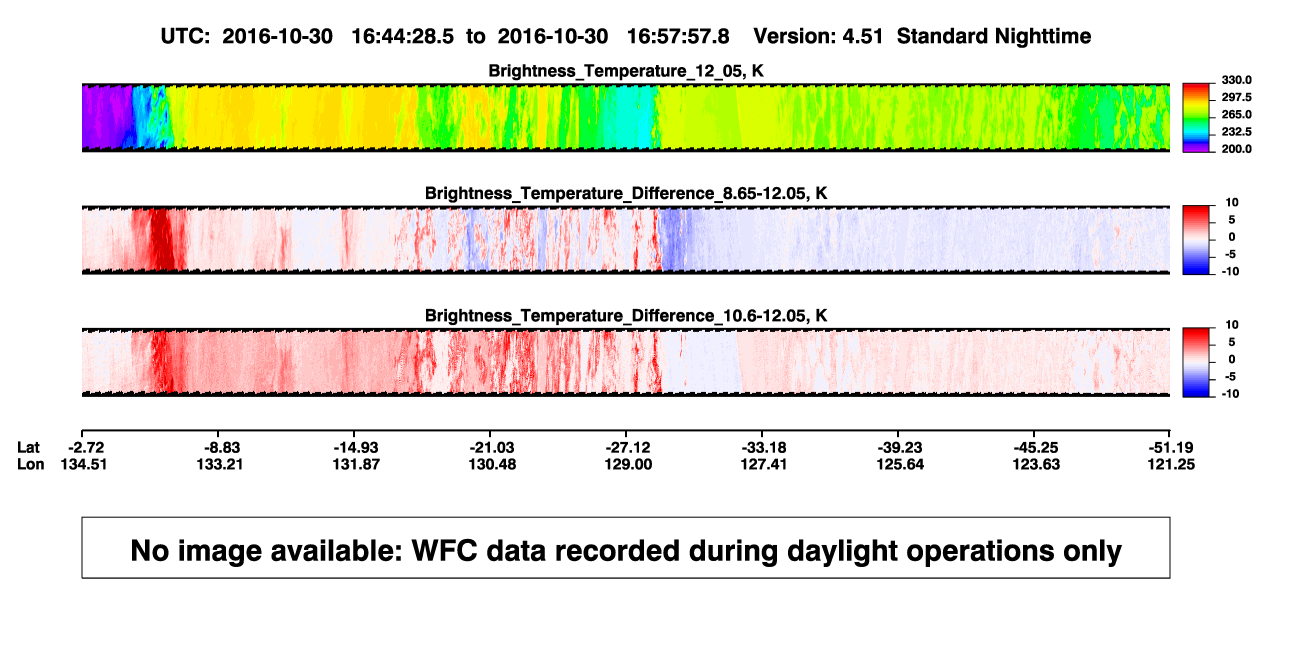This screenshot has height=667, width=1300.
Task: Click latitude value -39.23
Action: pos(898,447)
